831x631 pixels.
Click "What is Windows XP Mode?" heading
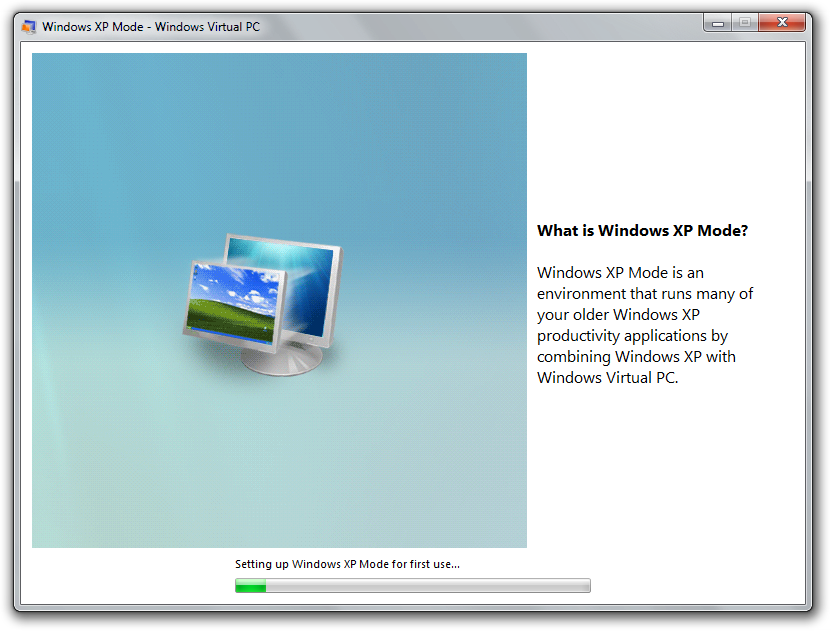coord(642,230)
